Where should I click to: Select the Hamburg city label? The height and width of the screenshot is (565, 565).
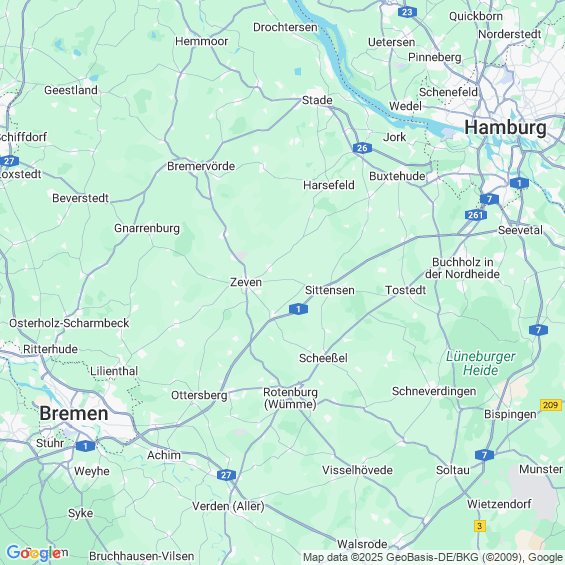505,128
